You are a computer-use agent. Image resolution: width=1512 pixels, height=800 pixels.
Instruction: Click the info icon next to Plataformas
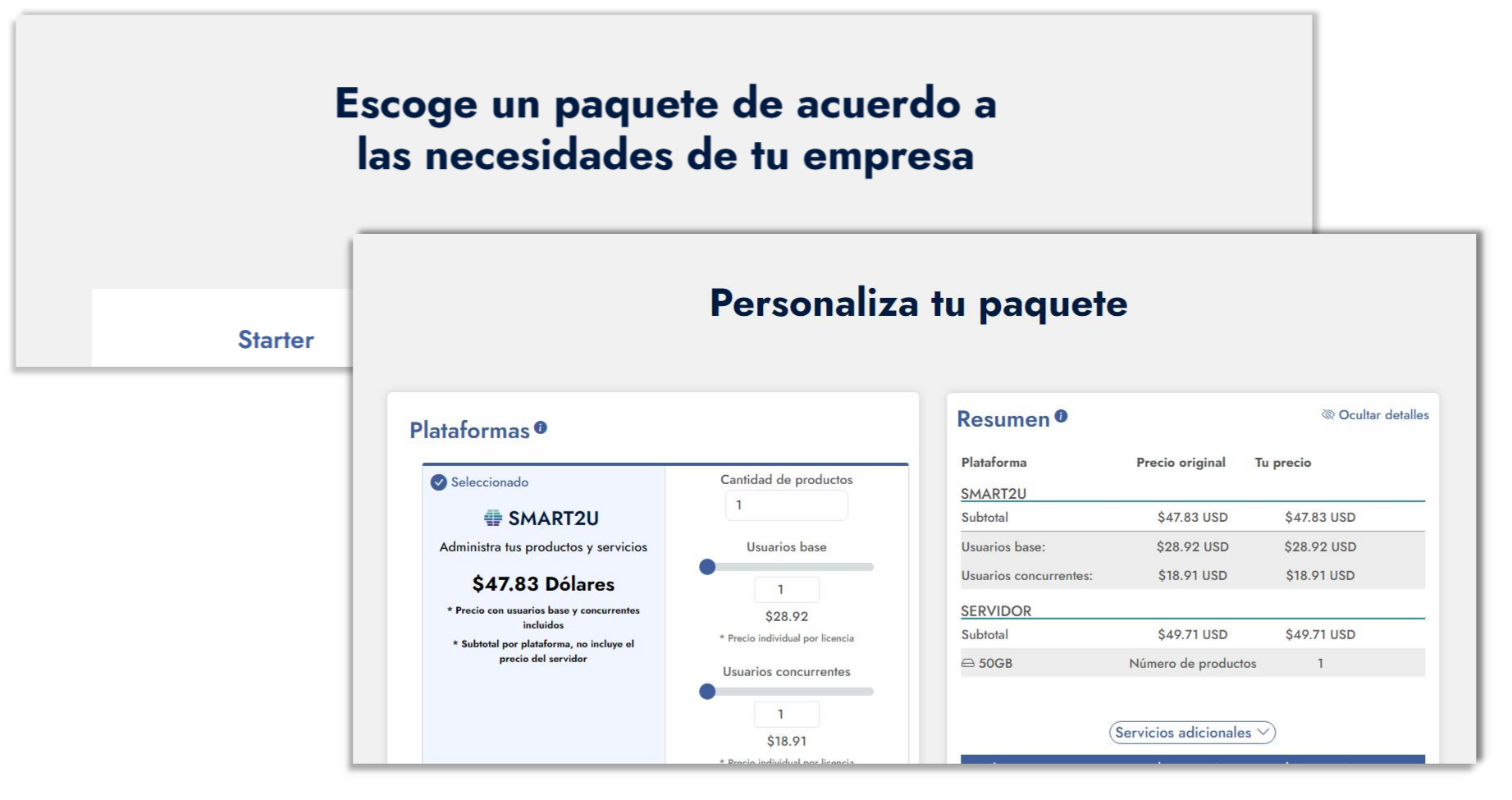click(x=540, y=427)
